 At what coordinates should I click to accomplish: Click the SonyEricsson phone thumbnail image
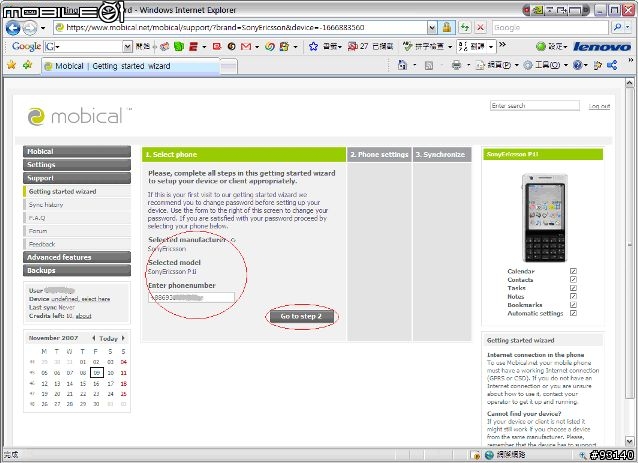point(544,218)
